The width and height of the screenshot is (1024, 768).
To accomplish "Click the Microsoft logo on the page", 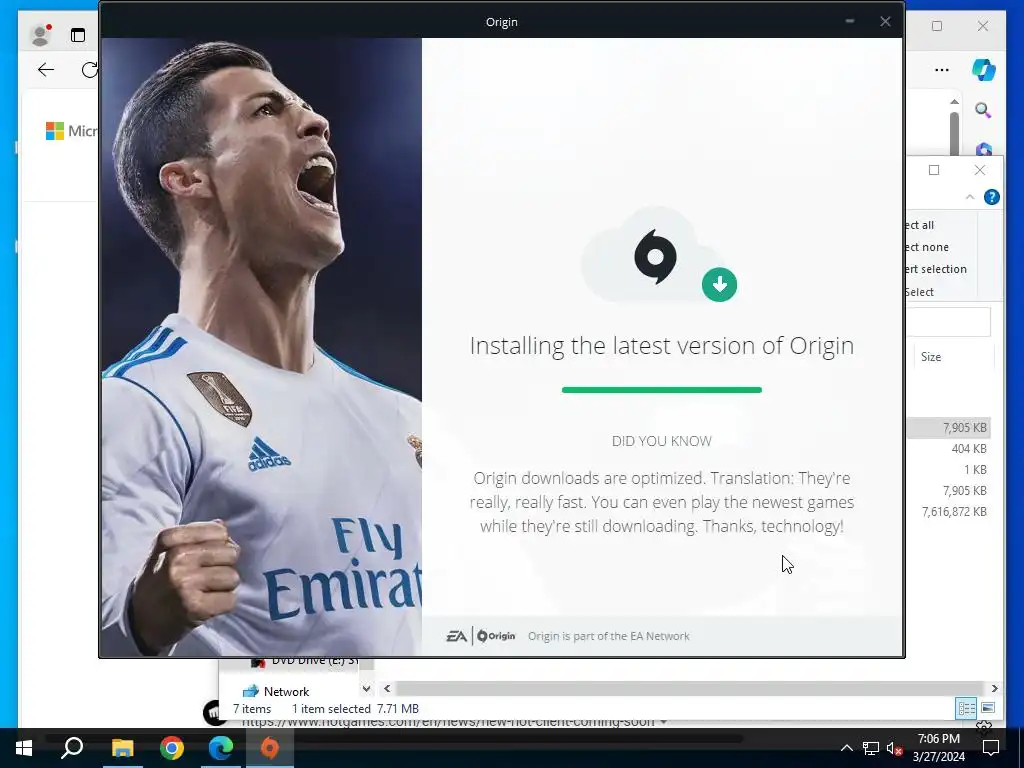I will tap(55, 131).
